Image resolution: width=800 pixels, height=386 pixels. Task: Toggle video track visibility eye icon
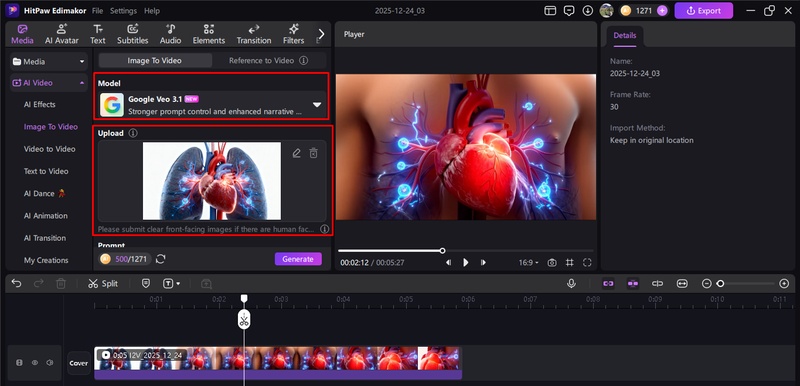35,363
